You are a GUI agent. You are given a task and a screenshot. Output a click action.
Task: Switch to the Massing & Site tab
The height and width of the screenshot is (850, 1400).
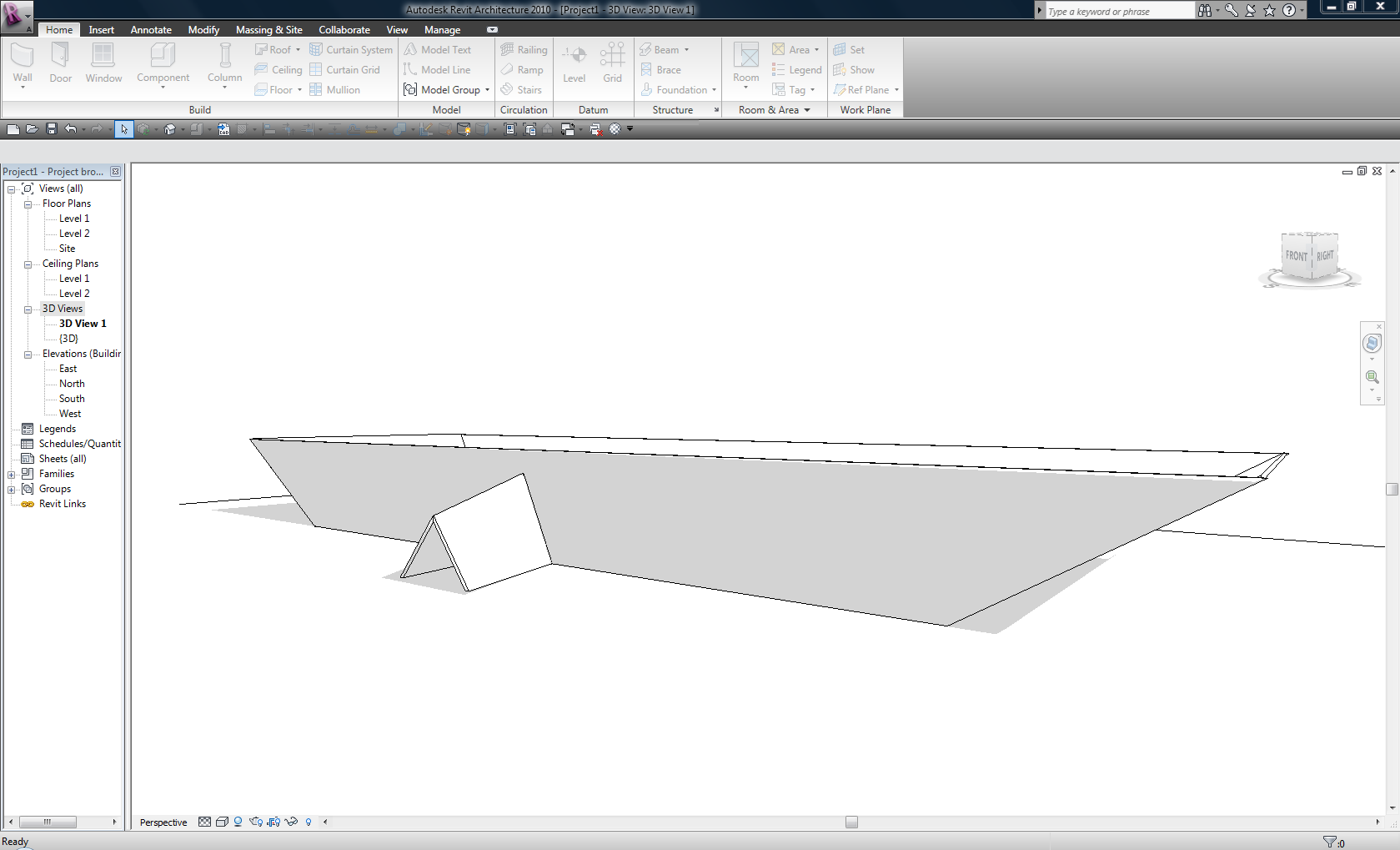pyautogui.click(x=268, y=30)
